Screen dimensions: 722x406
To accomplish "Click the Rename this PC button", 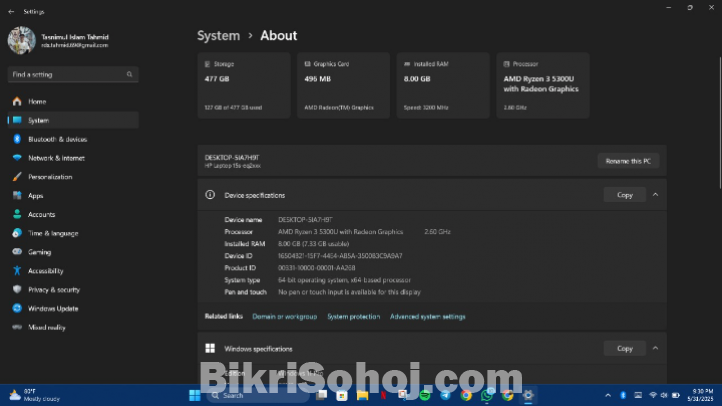I will click(x=628, y=161).
